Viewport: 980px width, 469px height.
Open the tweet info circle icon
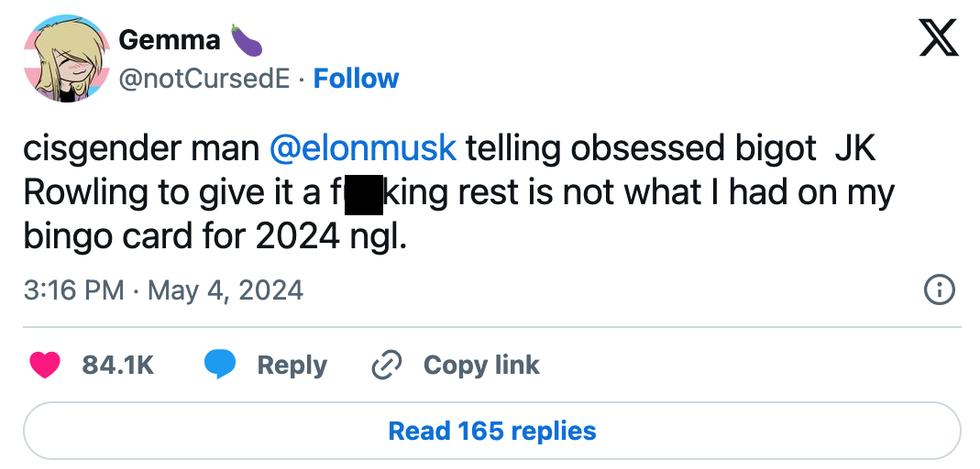coord(937,290)
